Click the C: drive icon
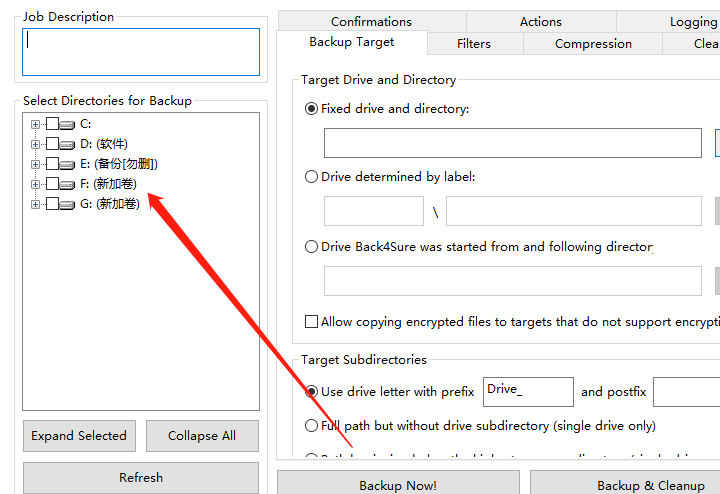720x494 pixels. [x=68, y=125]
